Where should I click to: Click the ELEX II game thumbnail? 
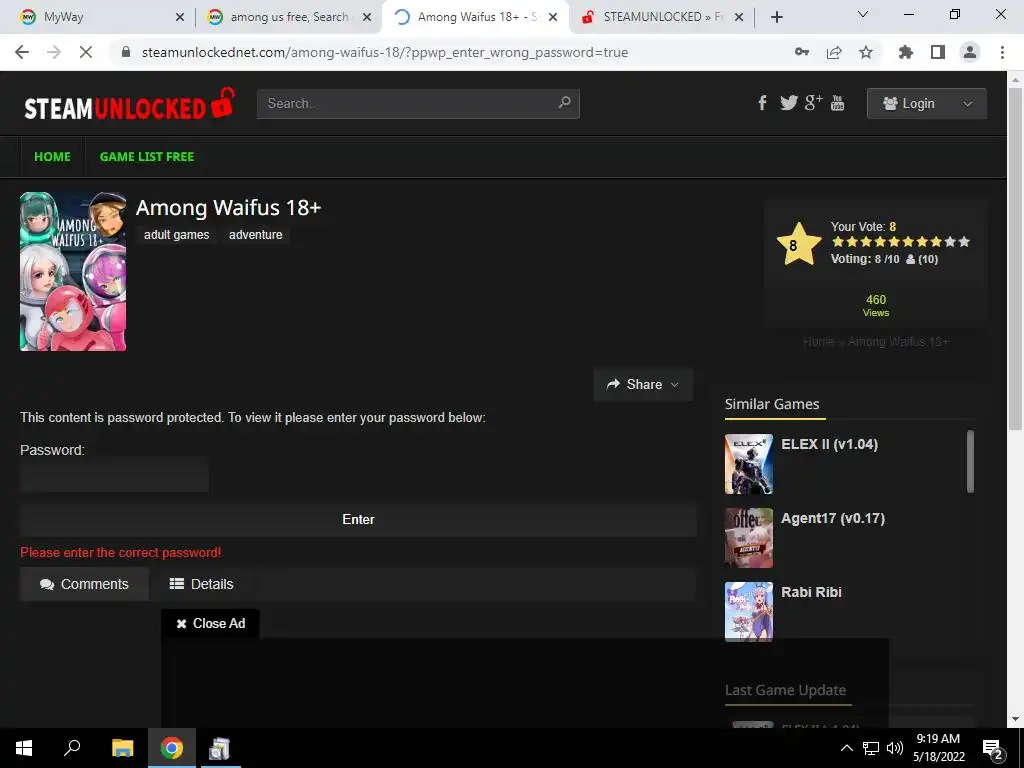point(748,464)
